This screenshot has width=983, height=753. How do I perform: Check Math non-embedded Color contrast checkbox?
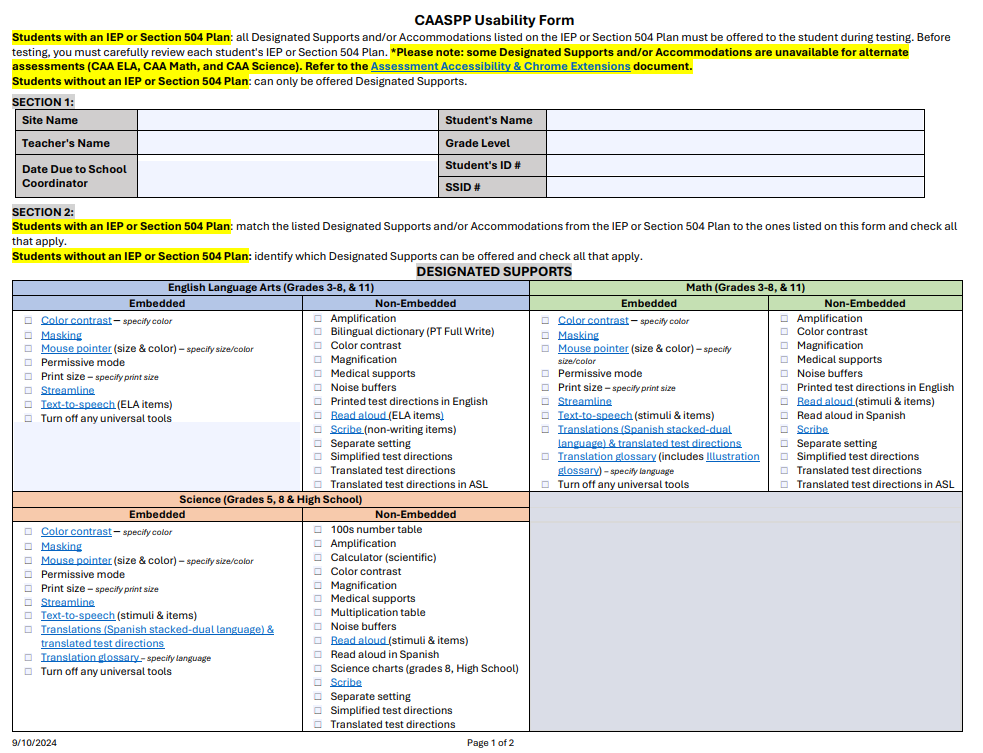784,332
